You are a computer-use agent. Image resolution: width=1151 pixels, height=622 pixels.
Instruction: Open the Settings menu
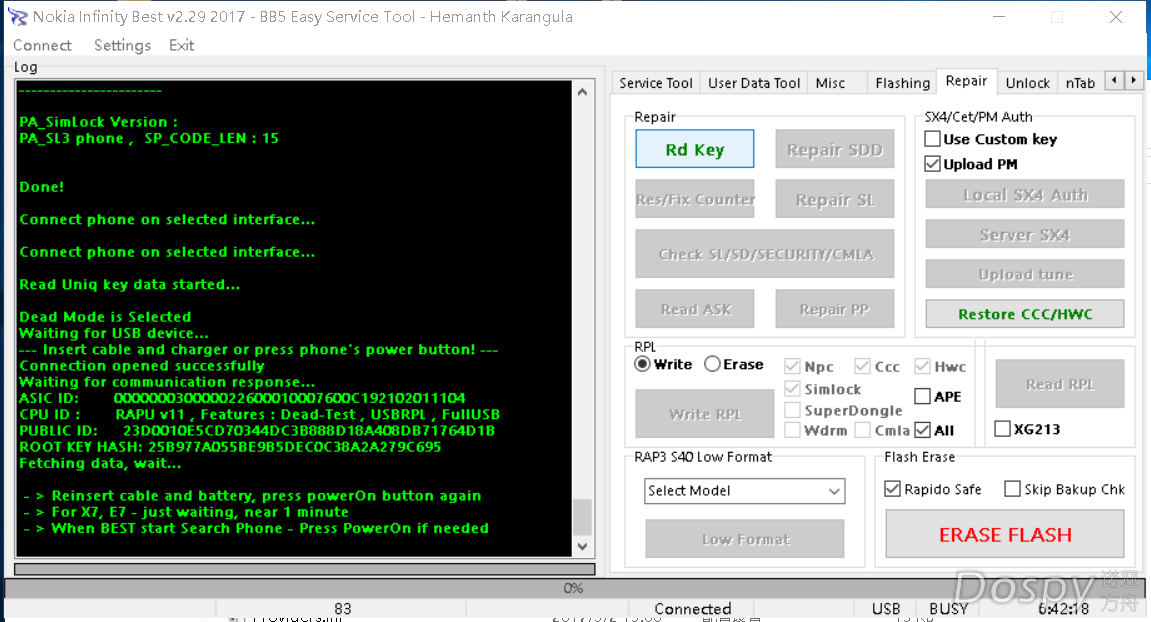click(122, 46)
